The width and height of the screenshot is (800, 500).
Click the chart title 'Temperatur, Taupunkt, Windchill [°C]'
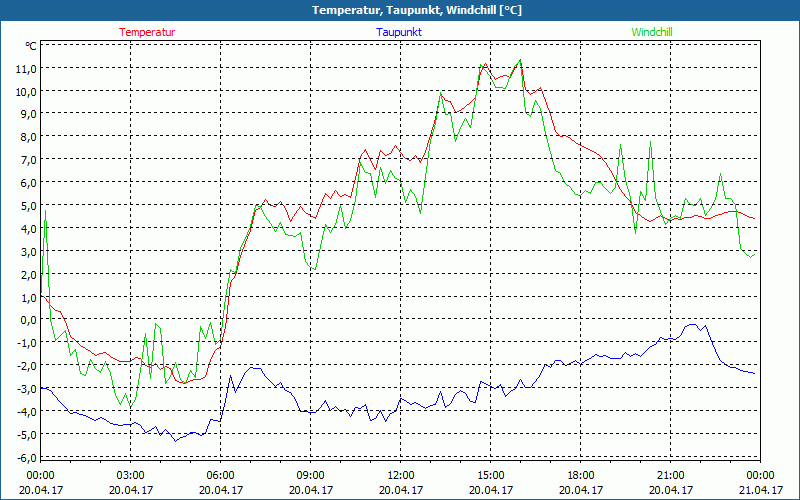[x=417, y=10]
